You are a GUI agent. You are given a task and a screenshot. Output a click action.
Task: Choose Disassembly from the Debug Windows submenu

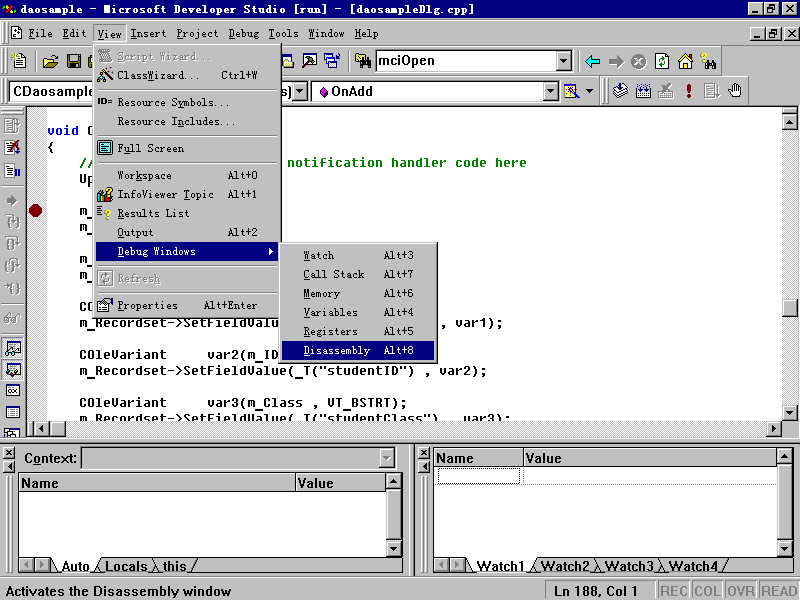[358, 351]
